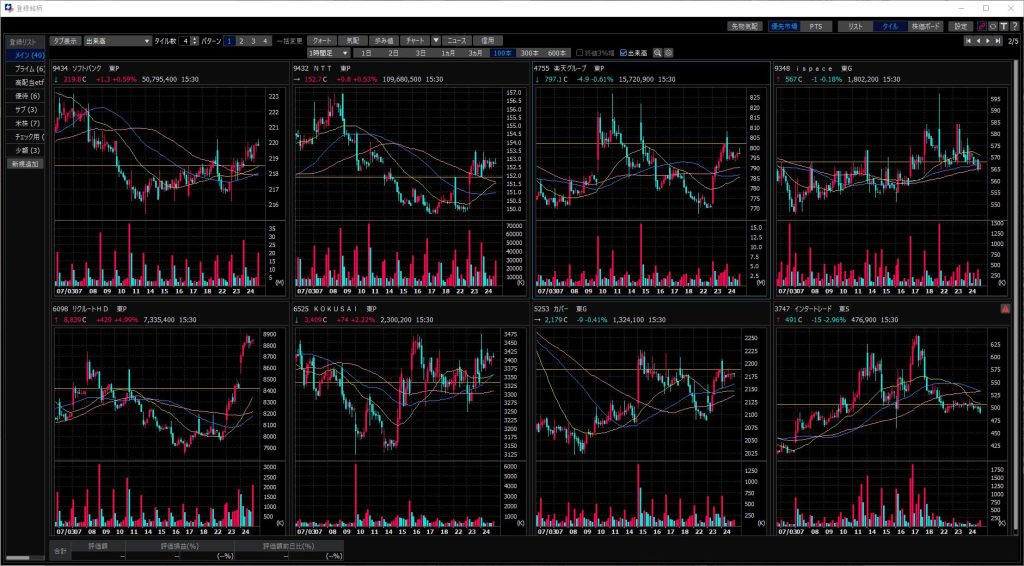Open chart settings gear icon next to magnifier

(x=669, y=52)
